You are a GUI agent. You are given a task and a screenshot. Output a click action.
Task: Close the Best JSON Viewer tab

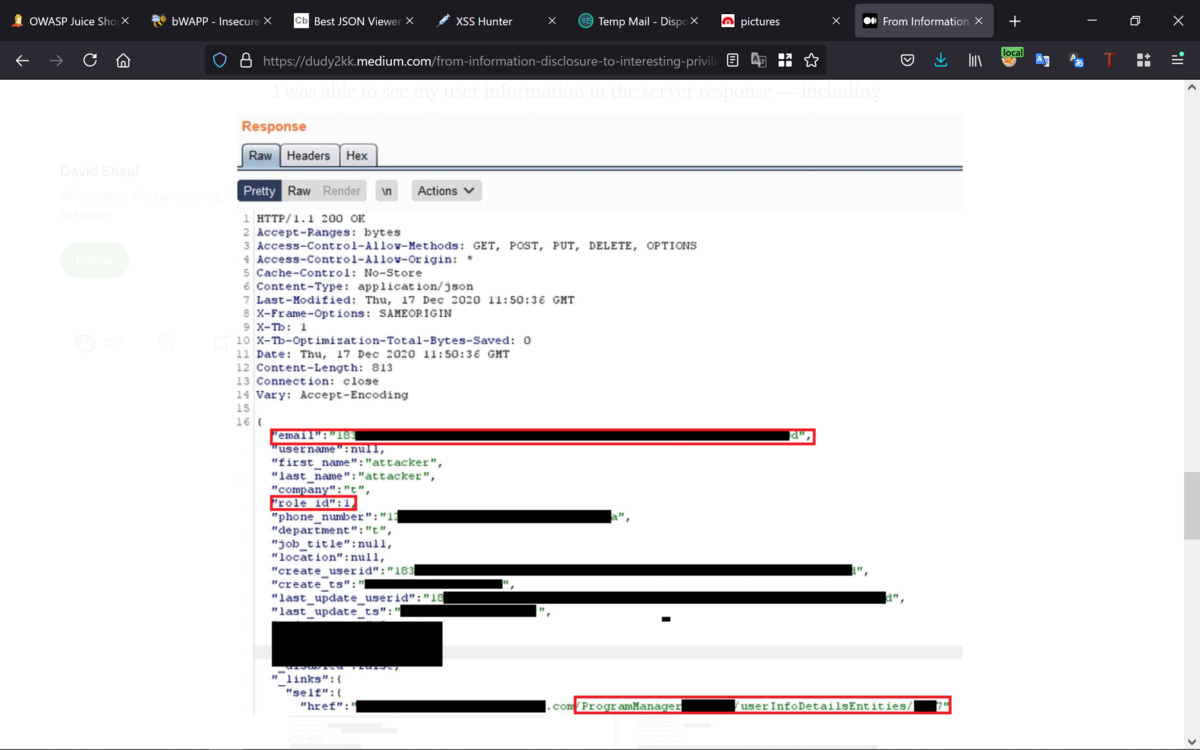tap(409, 21)
